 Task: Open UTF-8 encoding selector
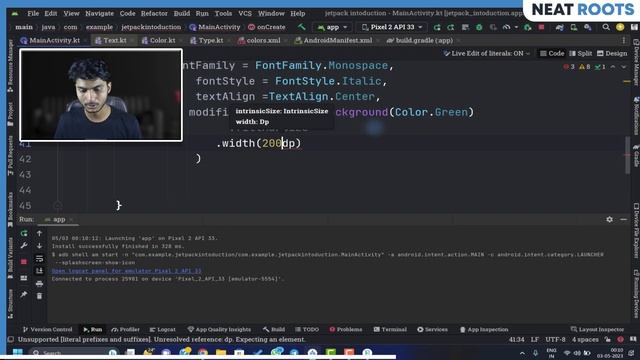(555, 340)
